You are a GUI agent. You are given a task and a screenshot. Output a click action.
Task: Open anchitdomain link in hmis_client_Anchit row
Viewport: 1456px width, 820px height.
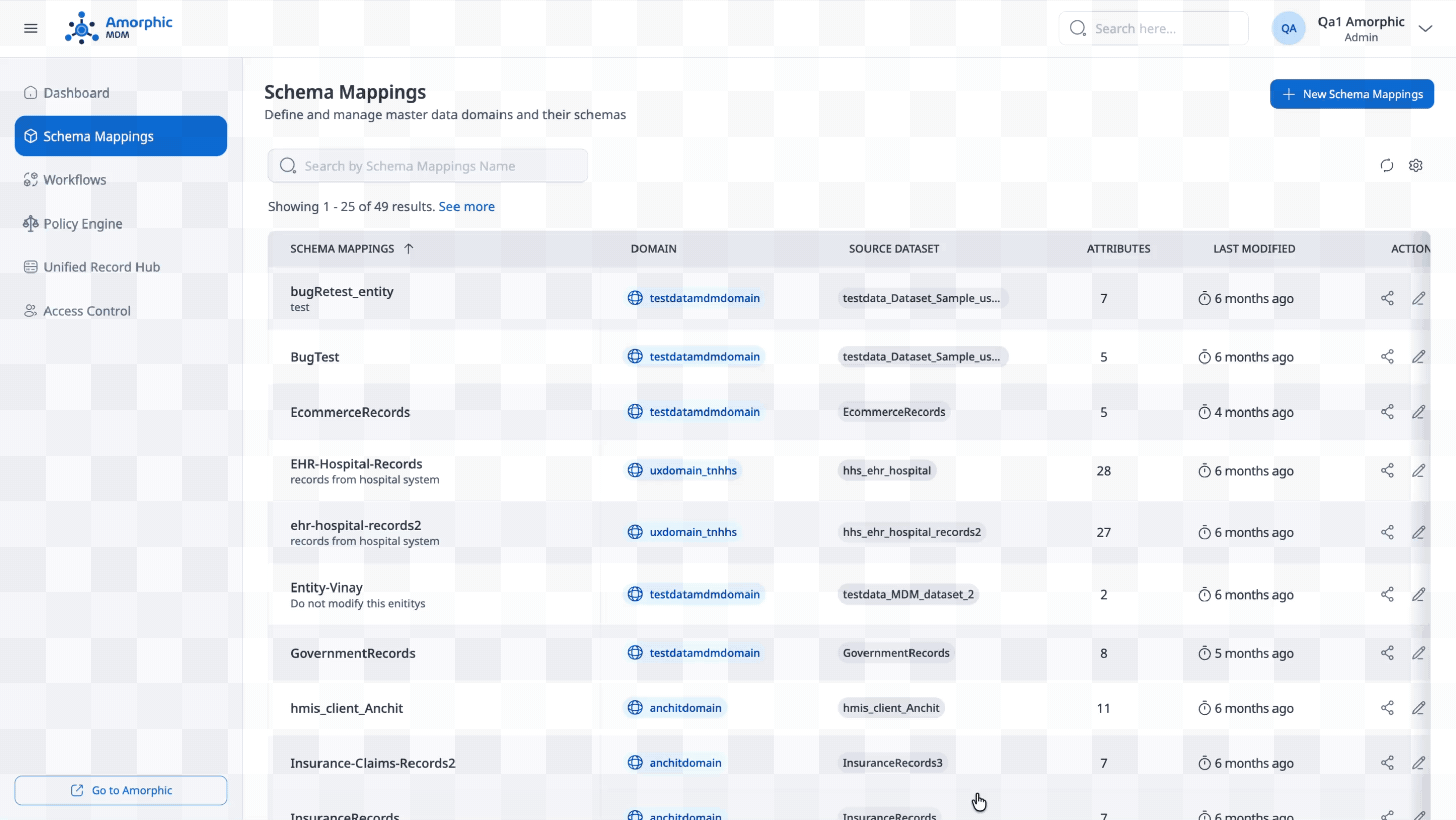pos(675,708)
